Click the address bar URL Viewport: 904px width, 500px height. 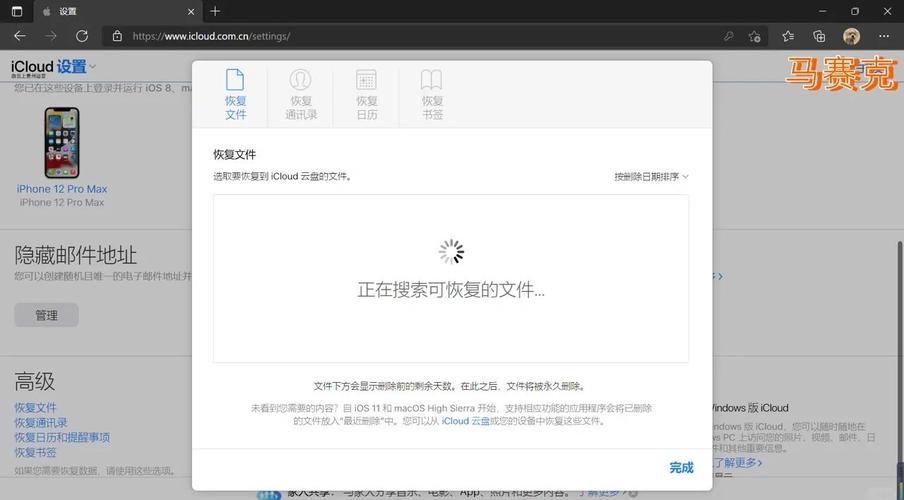211,36
